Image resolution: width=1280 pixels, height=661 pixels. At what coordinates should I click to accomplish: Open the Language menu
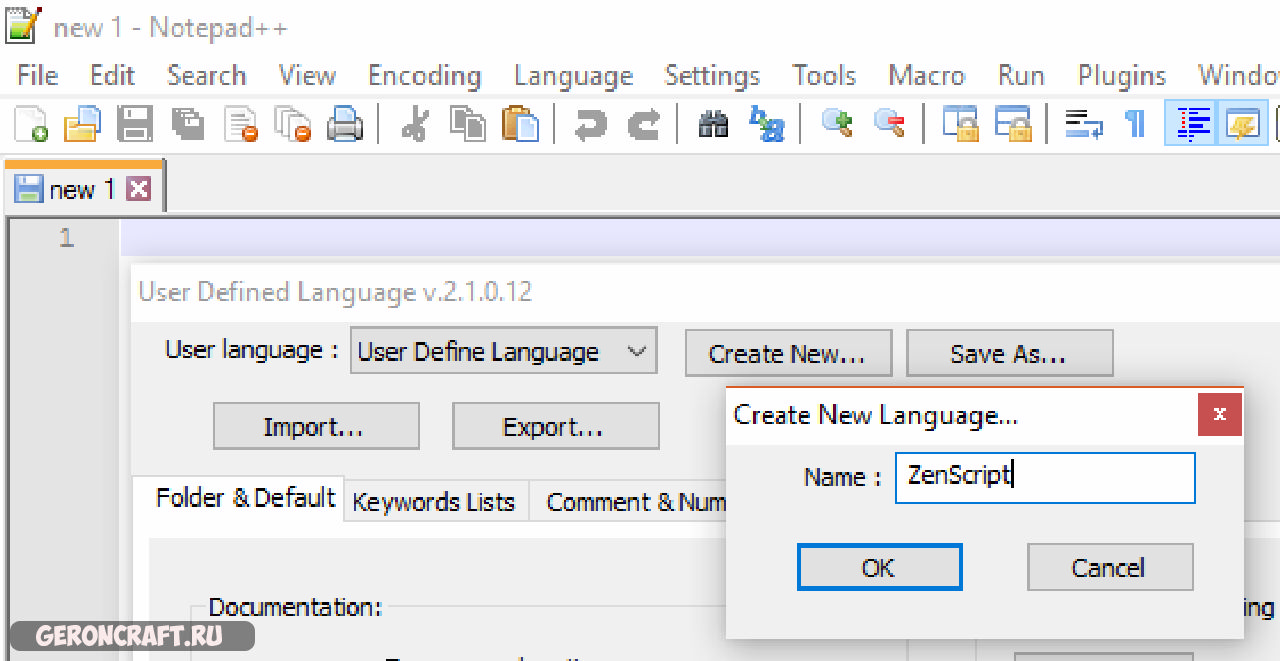pos(573,76)
